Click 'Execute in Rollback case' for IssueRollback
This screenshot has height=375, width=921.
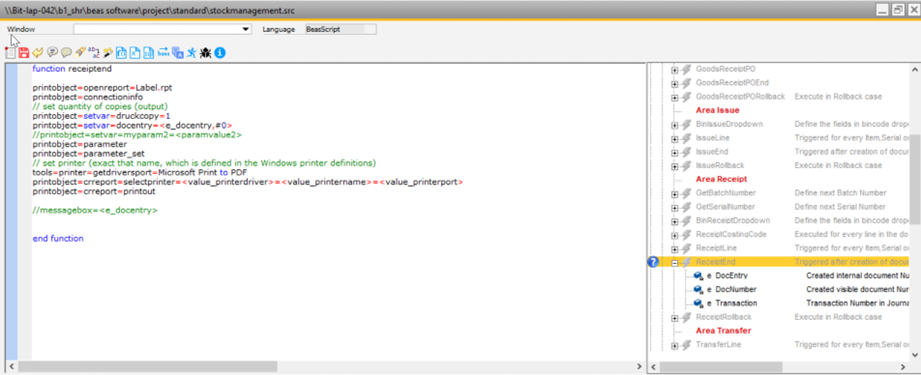838,165
